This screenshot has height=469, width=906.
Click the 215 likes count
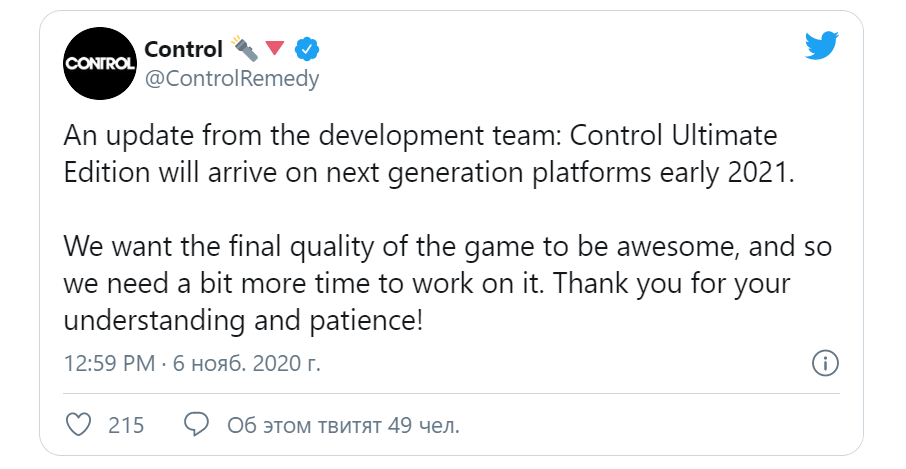point(127,425)
